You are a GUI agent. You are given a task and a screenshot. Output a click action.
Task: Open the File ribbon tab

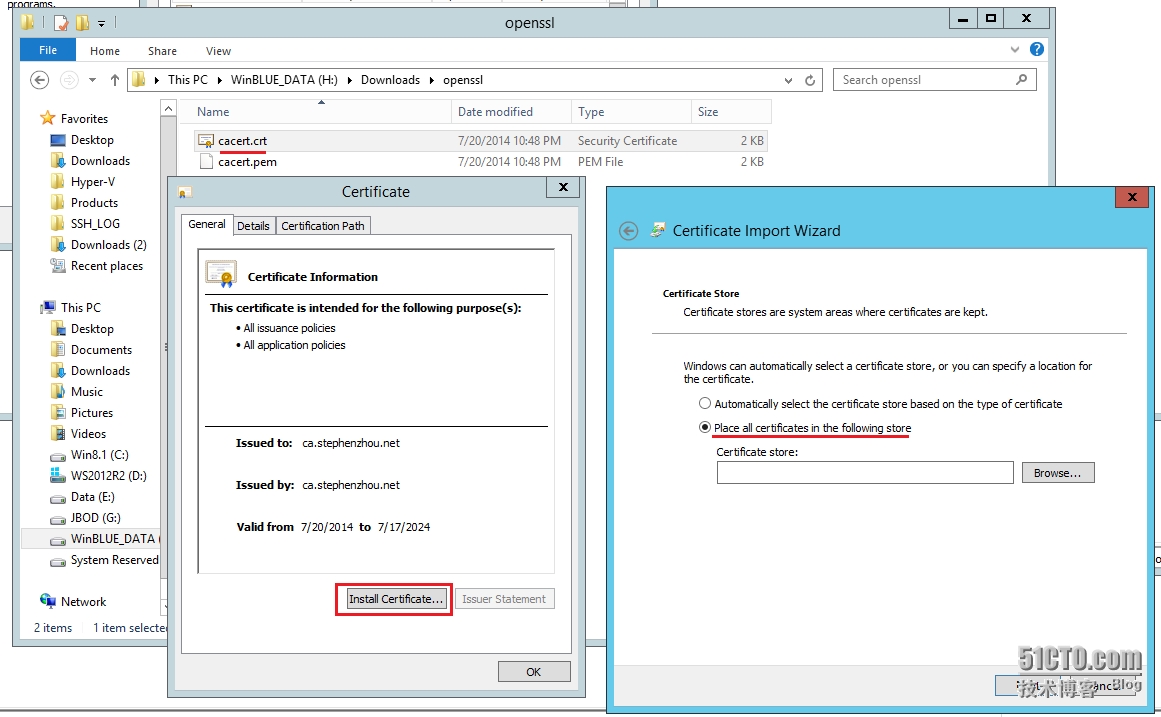pos(48,50)
